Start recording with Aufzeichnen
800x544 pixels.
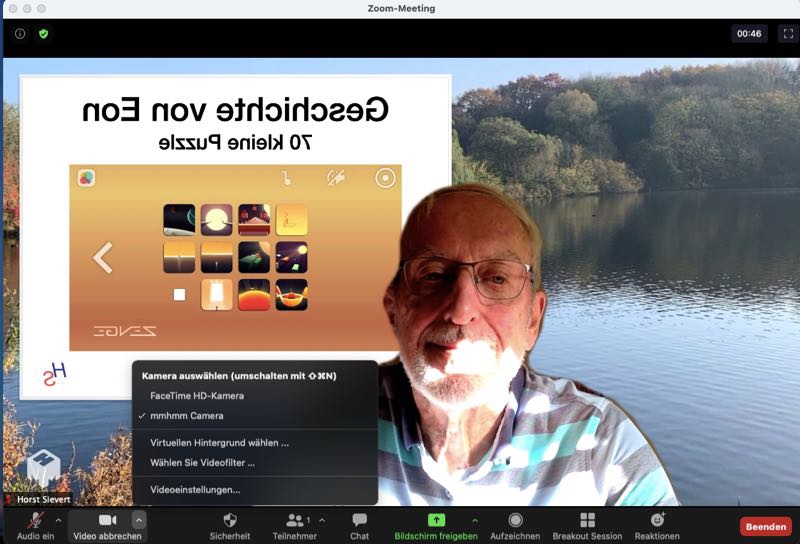[x=515, y=520]
